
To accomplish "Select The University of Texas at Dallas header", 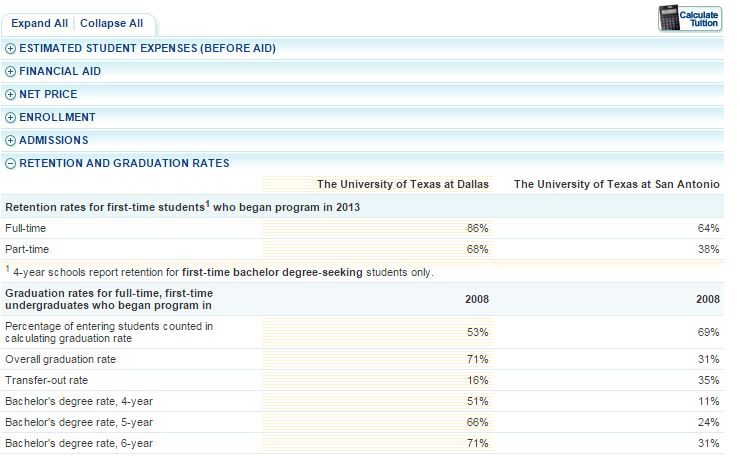I will [x=403, y=184].
